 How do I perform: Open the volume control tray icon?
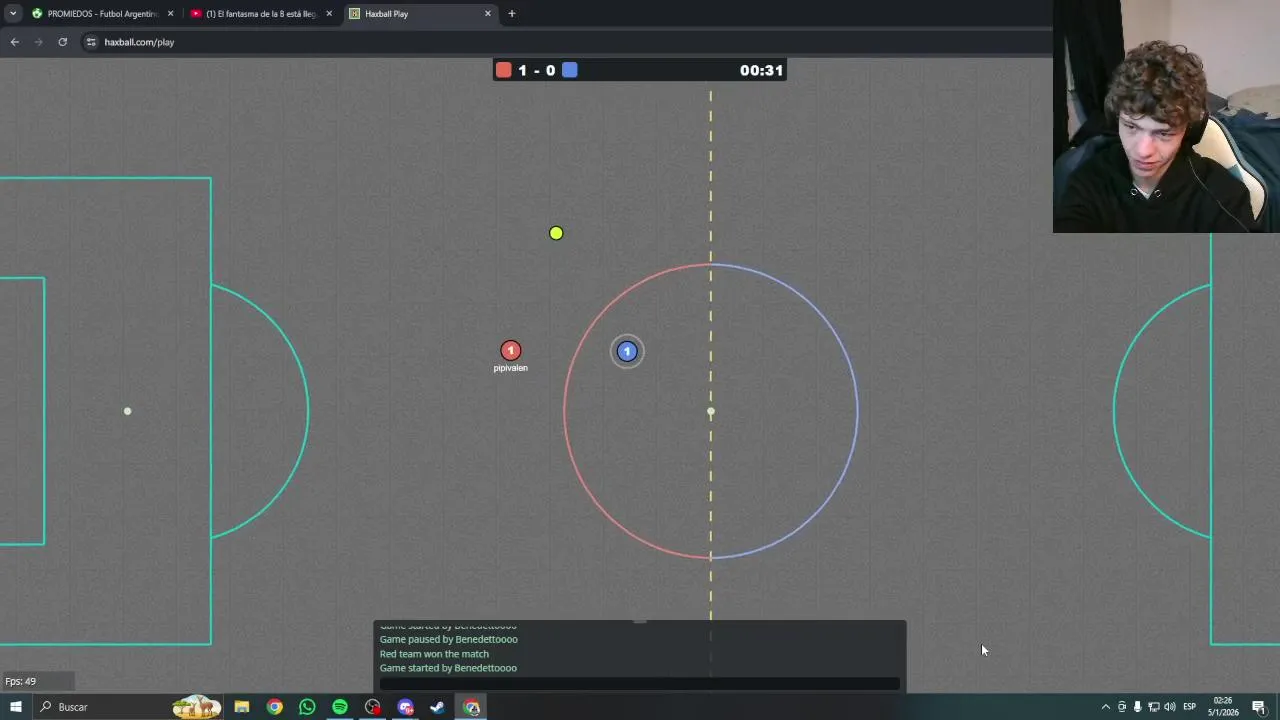[1170, 707]
